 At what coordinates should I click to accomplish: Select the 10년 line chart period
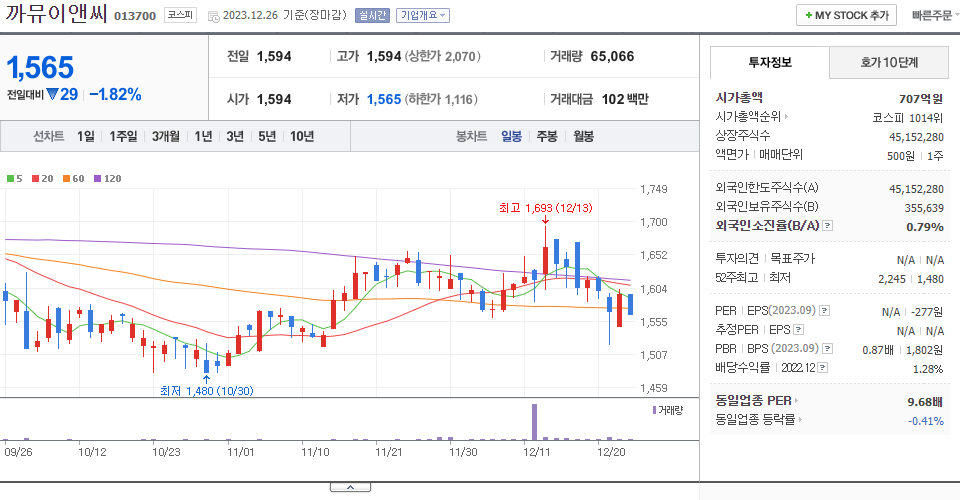click(302, 136)
